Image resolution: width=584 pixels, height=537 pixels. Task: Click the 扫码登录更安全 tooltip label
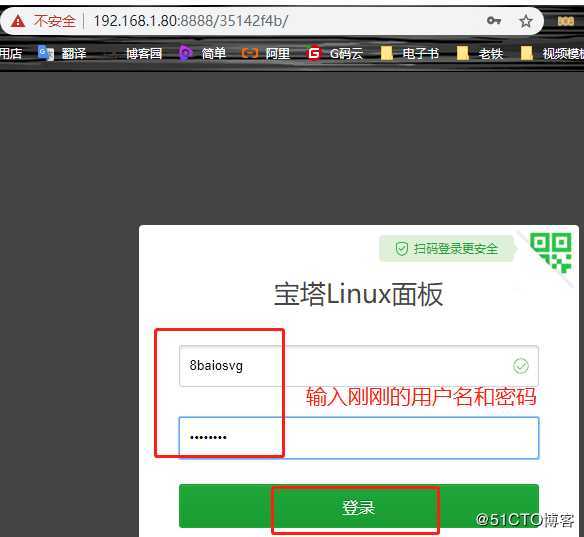(x=447, y=248)
